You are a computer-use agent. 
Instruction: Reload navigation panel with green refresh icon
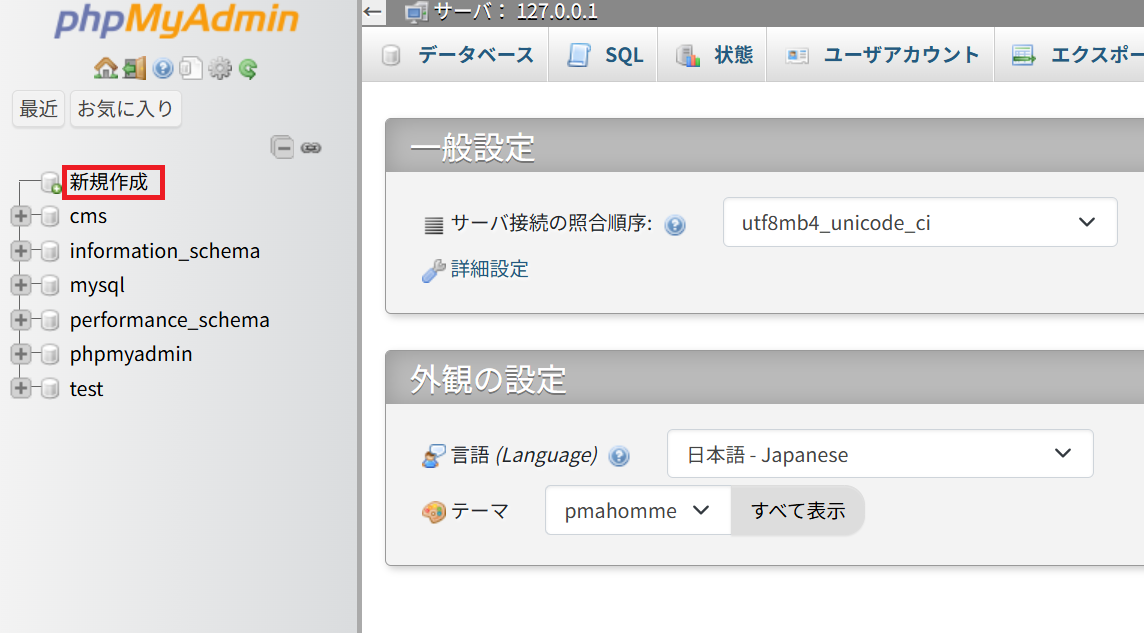pyautogui.click(x=248, y=68)
